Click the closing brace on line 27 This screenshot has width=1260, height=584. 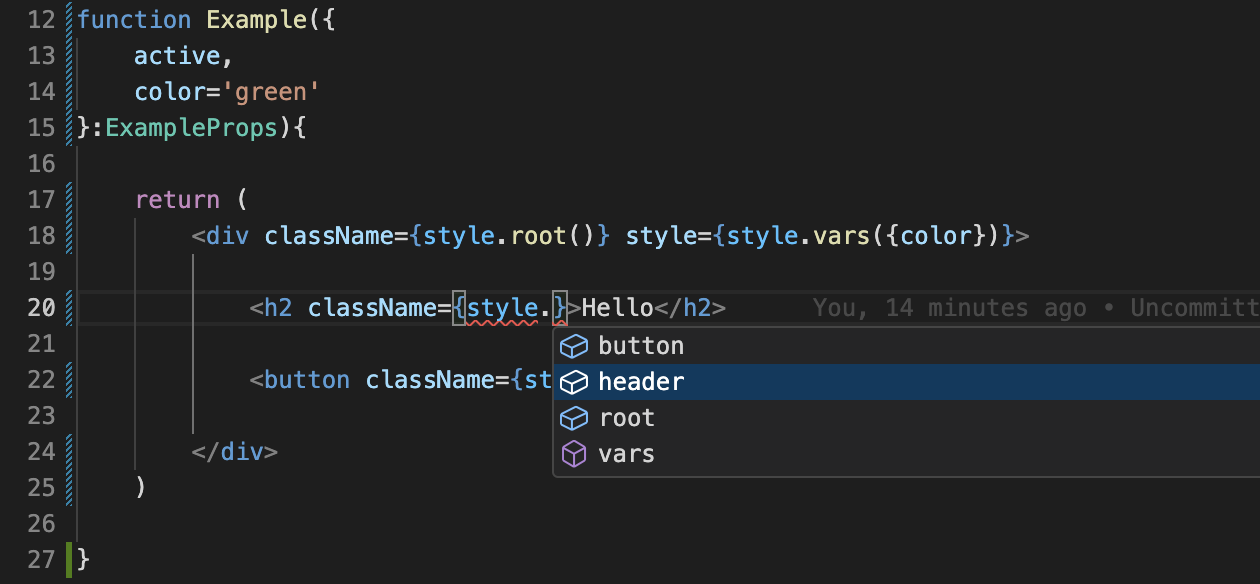(84, 559)
